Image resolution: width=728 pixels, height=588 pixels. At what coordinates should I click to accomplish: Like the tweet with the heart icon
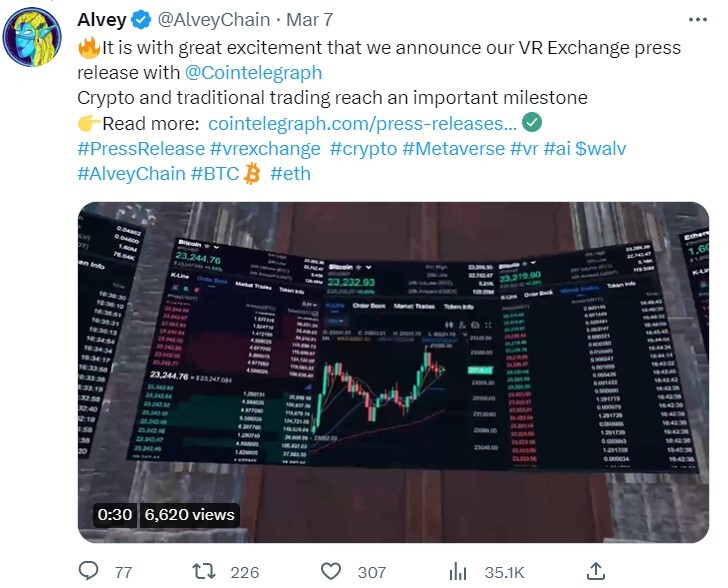click(331, 571)
